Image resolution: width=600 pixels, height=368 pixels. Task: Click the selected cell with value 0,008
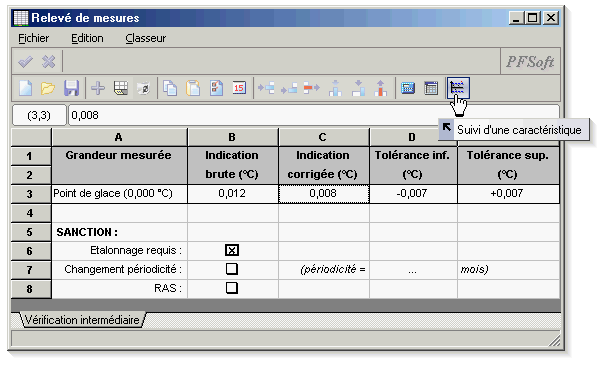[324, 194]
